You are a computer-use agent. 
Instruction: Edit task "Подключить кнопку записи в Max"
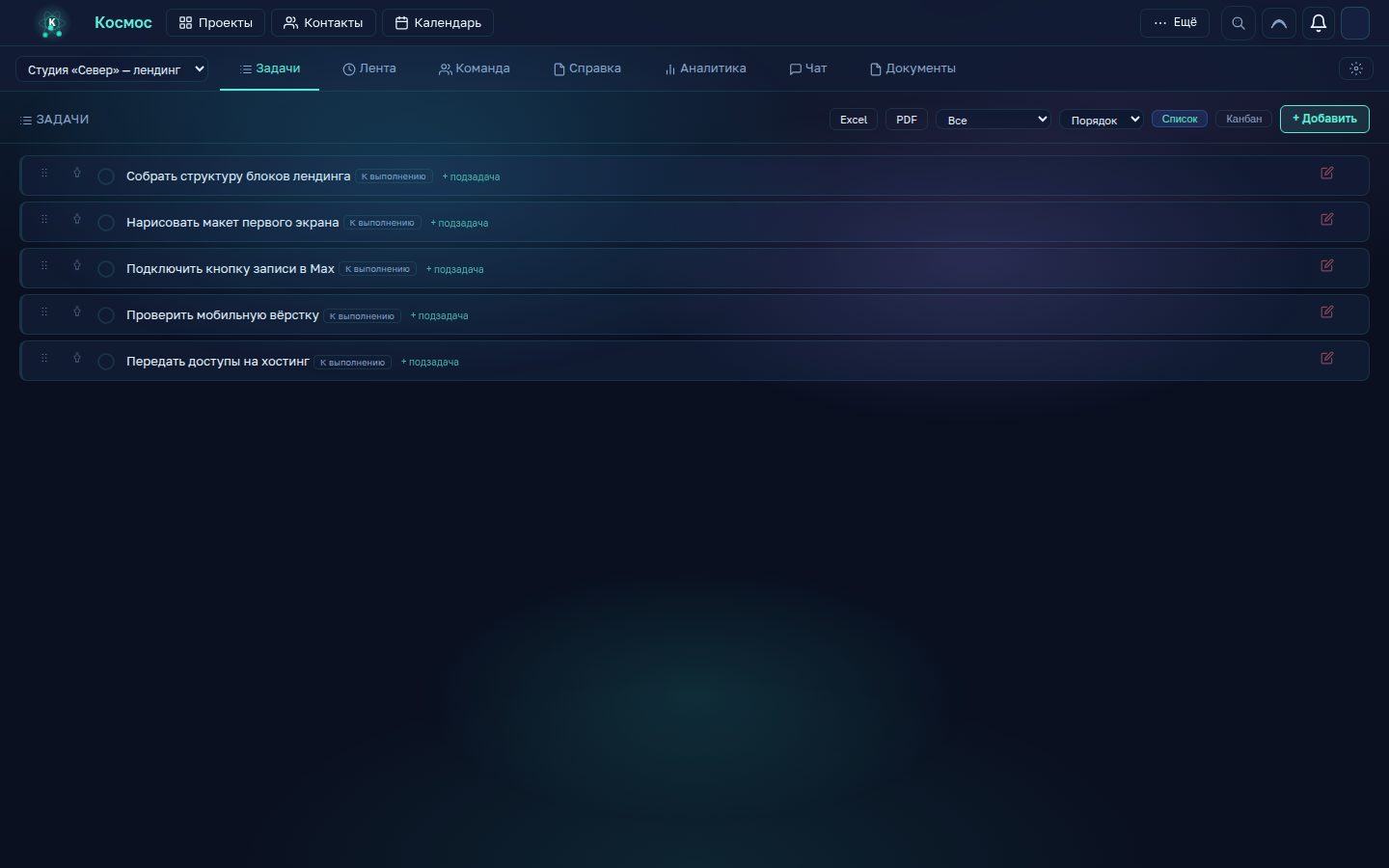tap(1327, 265)
